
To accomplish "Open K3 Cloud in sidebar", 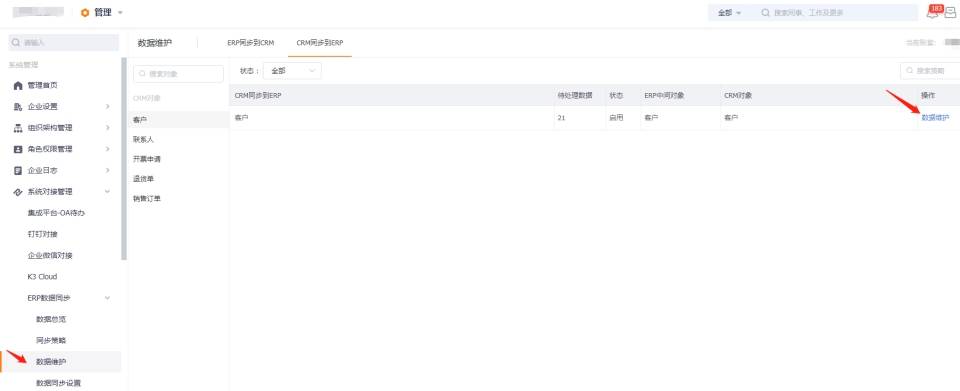I will tap(42, 277).
